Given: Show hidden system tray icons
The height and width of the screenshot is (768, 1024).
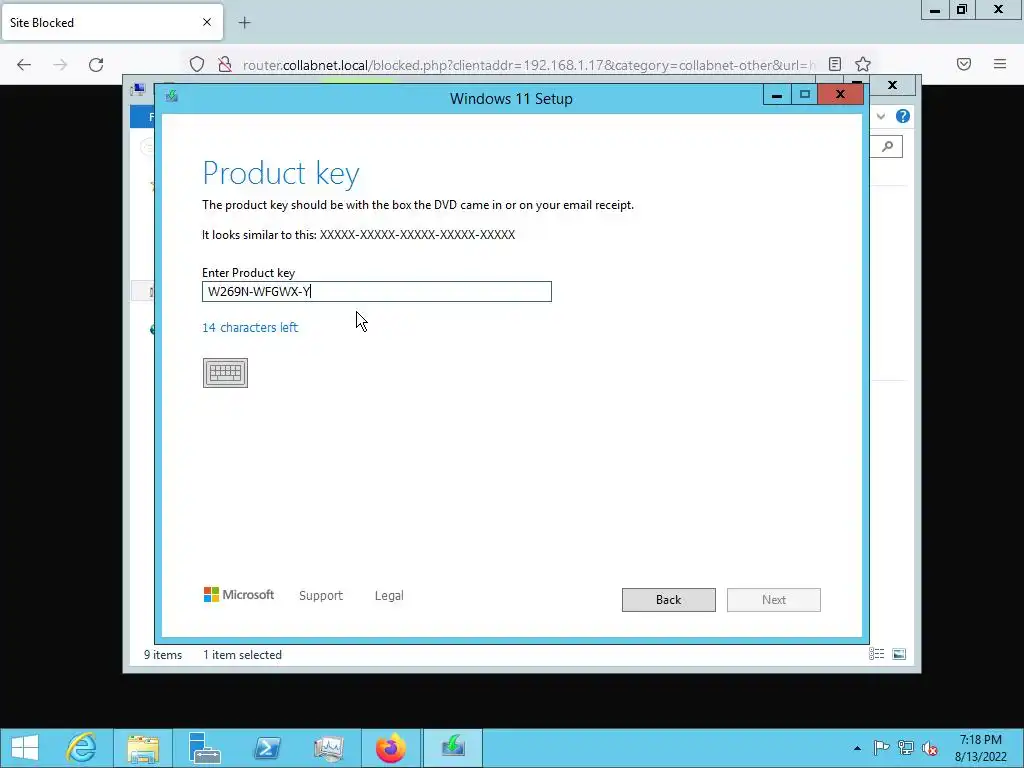Looking at the screenshot, I should 857,748.
